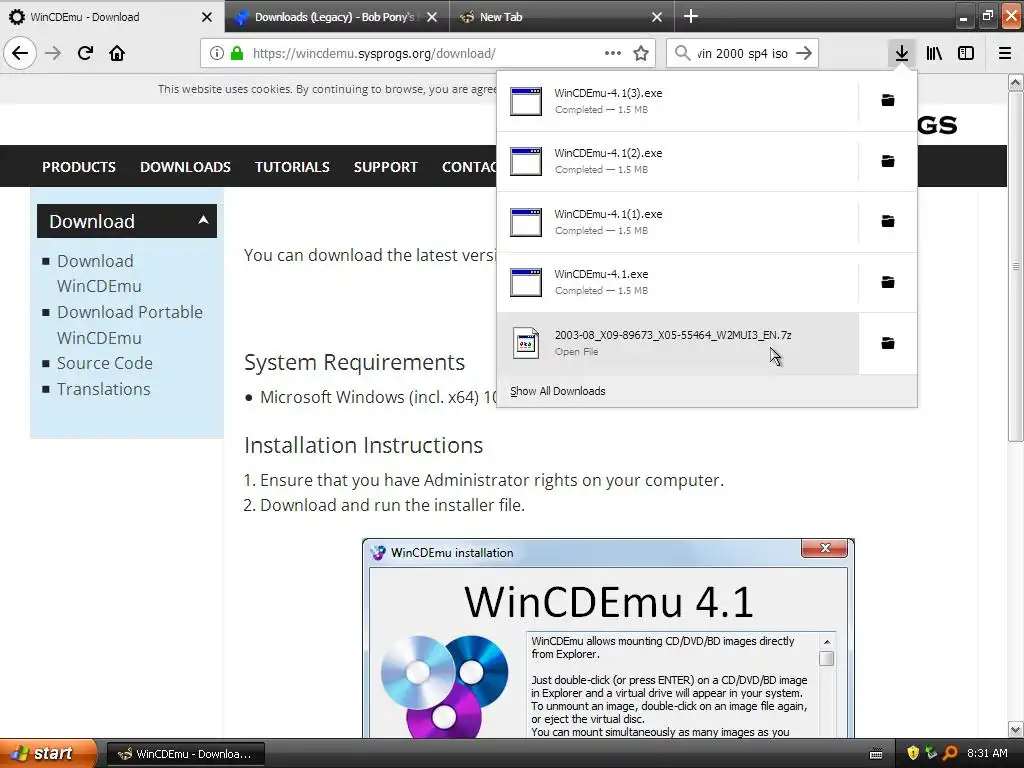Open the SUPPORT menu
The image size is (1024, 768).
click(x=385, y=167)
